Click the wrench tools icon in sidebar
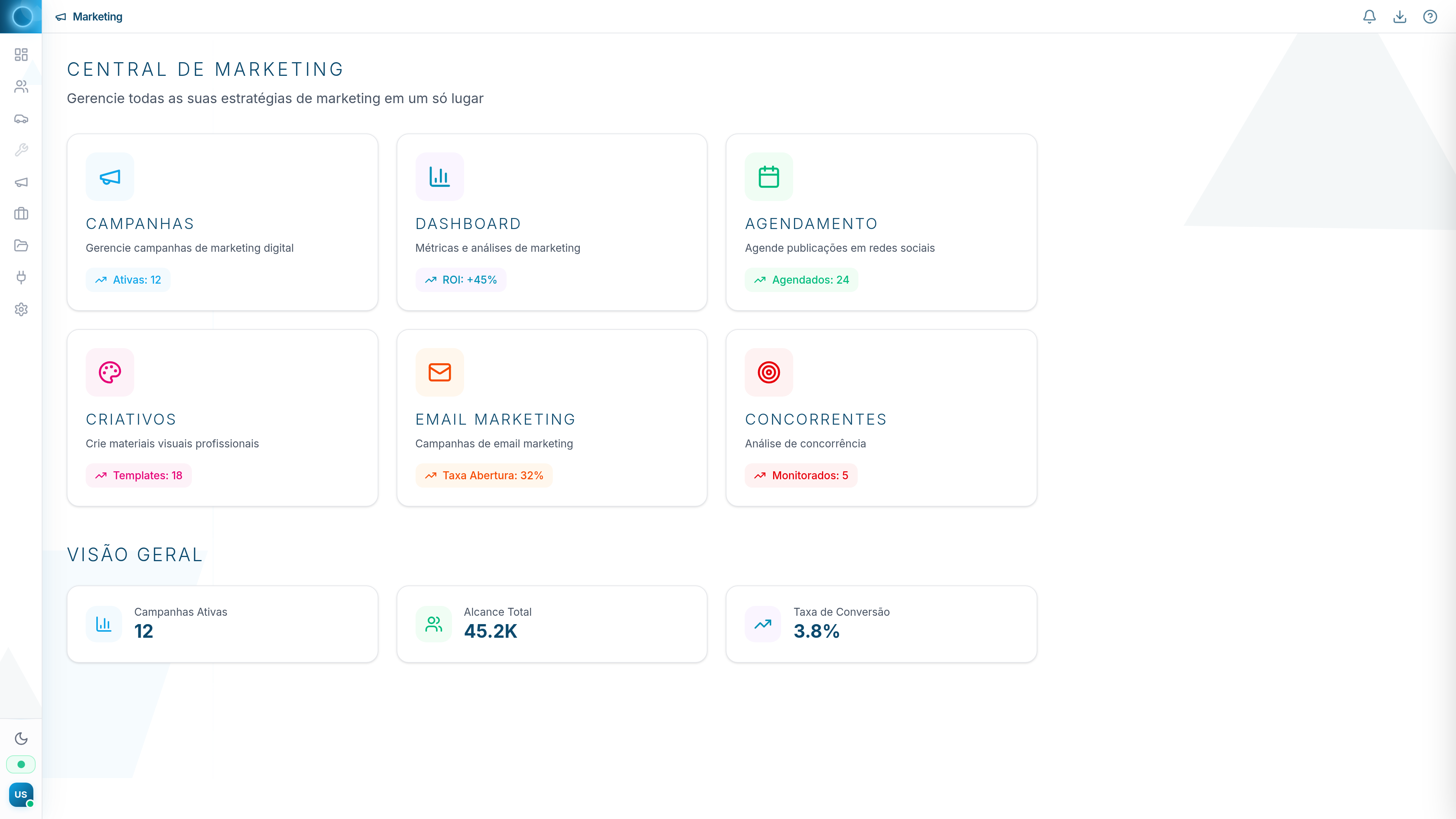This screenshot has width=1456, height=819. [x=21, y=150]
